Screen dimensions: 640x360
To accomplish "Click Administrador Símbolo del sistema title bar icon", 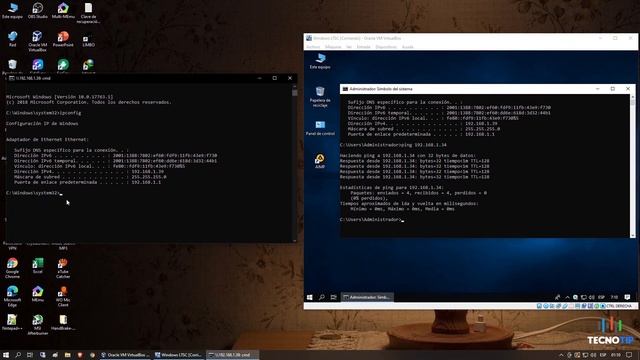I will [345, 89].
